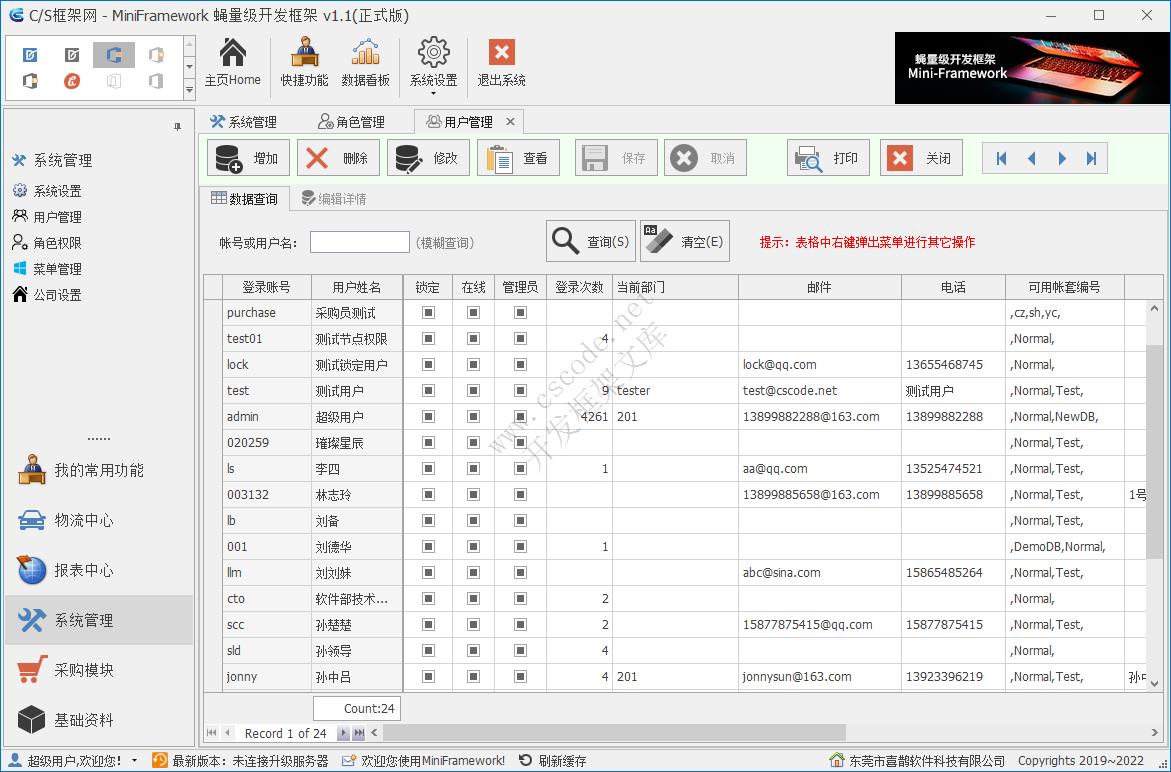The height and width of the screenshot is (772, 1171).
Task: Click the 退出系统 exit system icon
Action: click(500, 62)
